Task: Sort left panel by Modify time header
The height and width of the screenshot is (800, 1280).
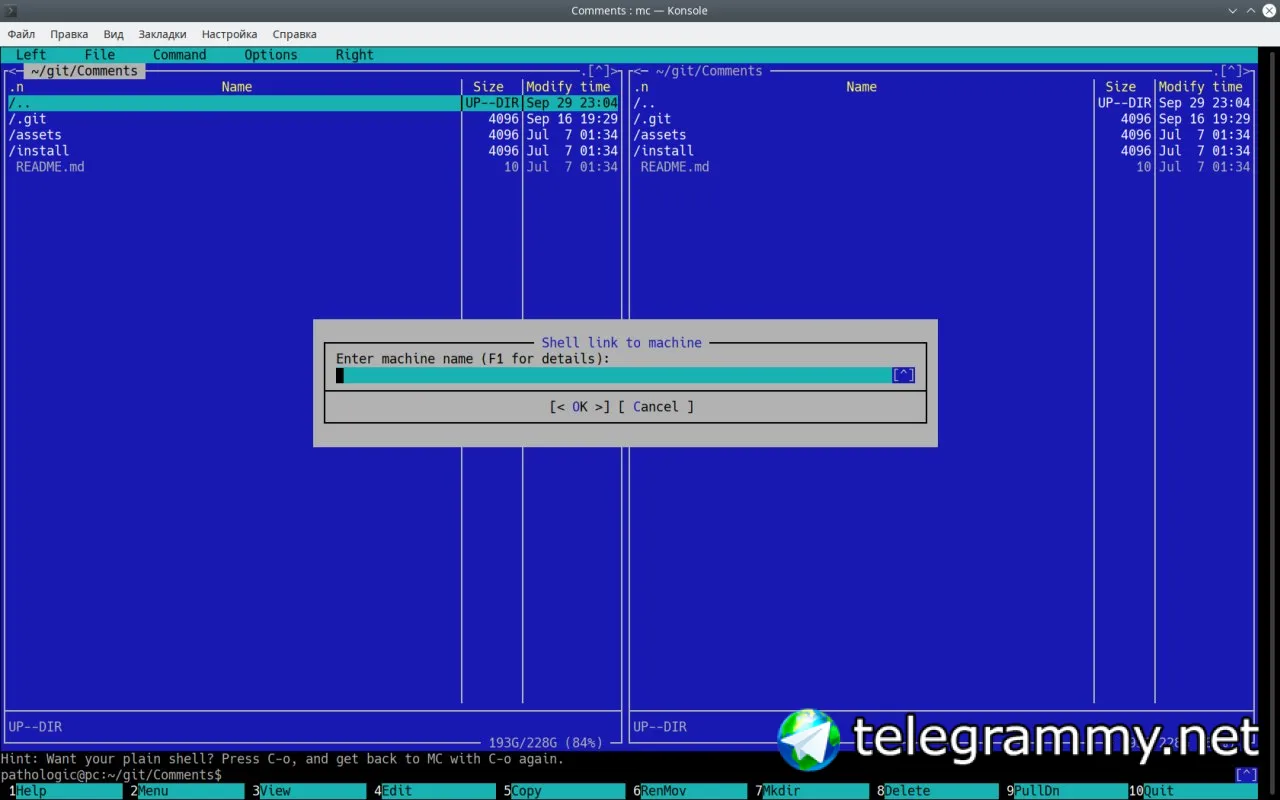Action: [568, 87]
